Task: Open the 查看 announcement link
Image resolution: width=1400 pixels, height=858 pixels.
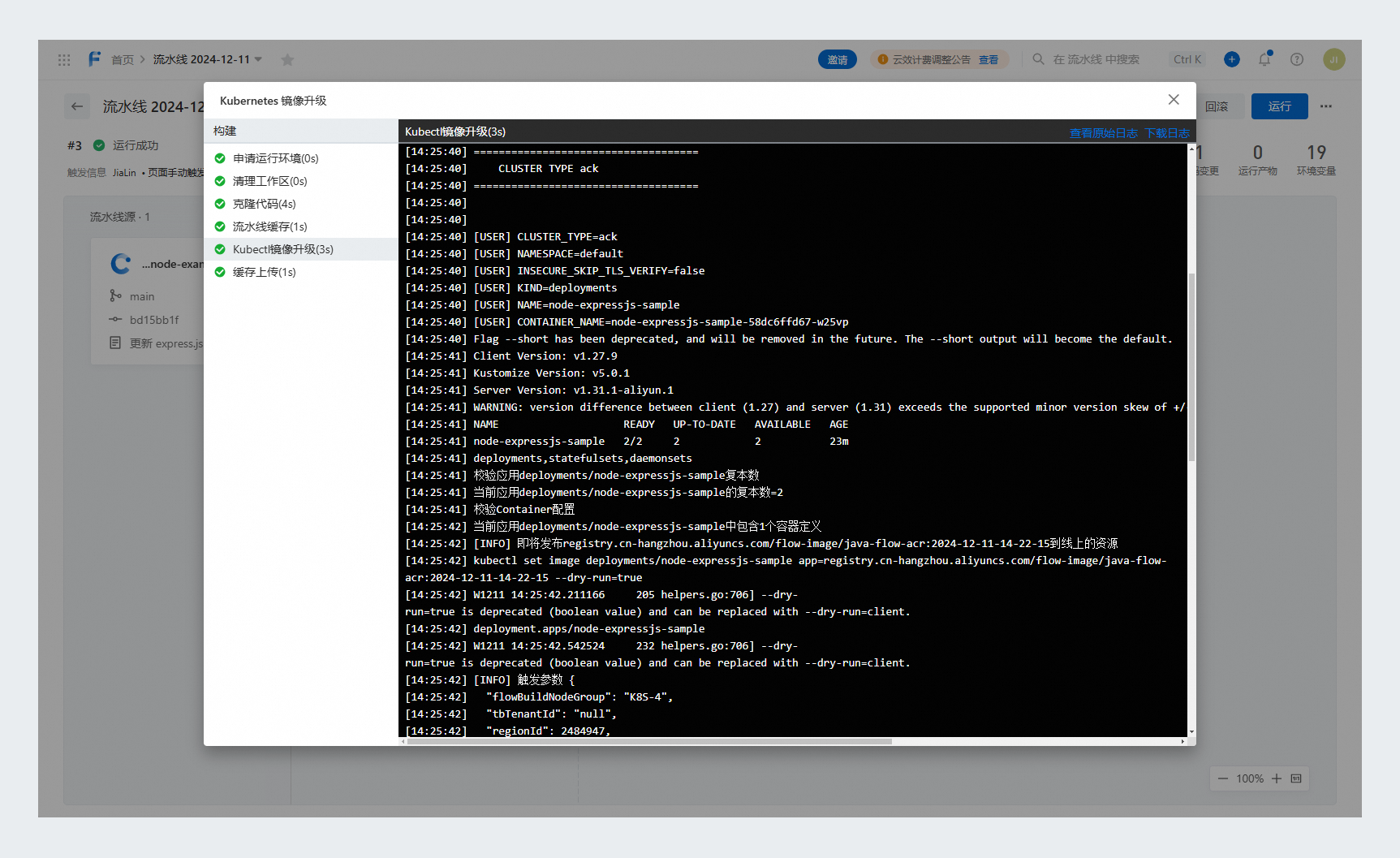Action: tap(989, 59)
